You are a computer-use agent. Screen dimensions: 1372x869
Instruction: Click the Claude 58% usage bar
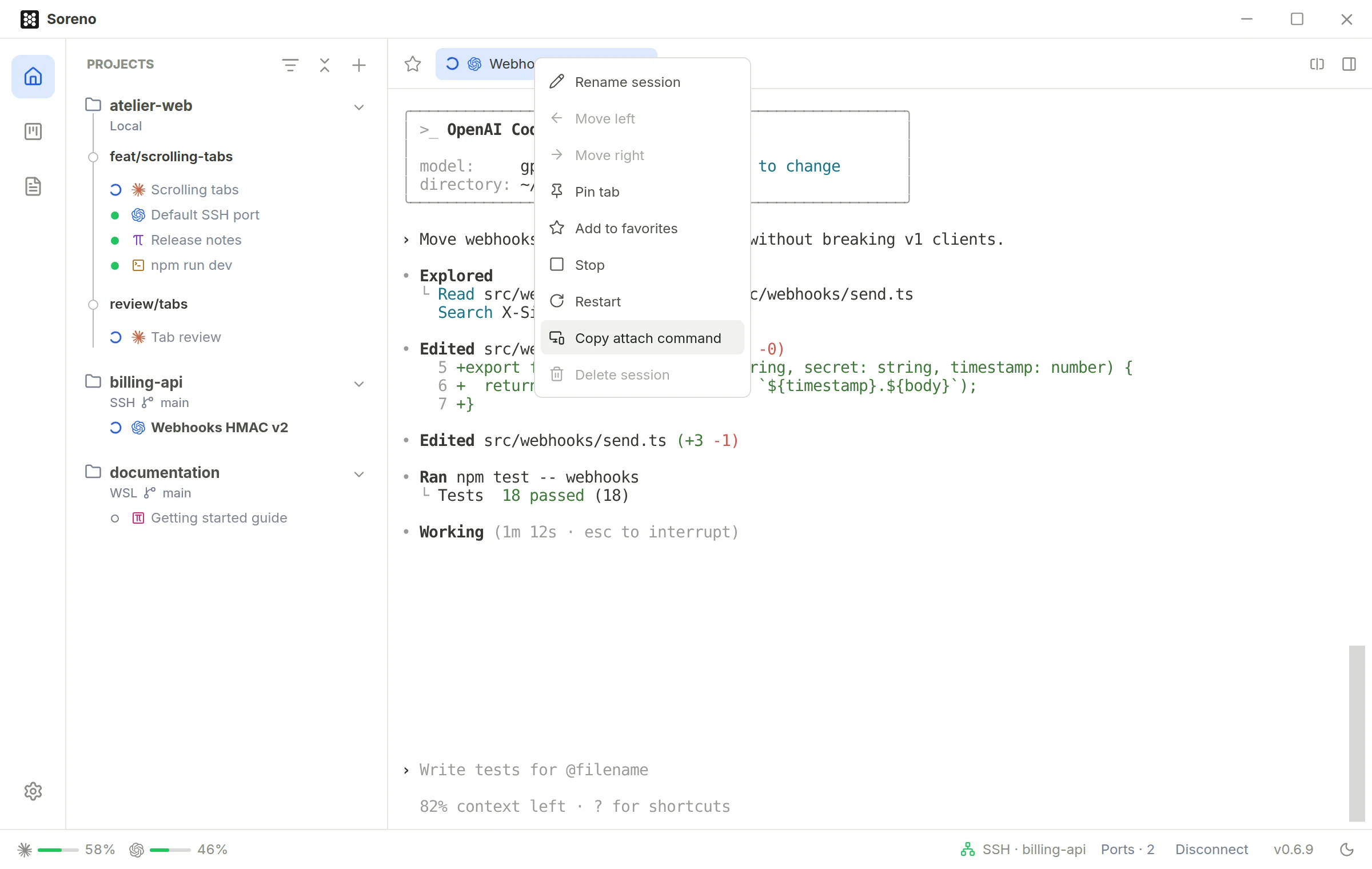(x=58, y=850)
